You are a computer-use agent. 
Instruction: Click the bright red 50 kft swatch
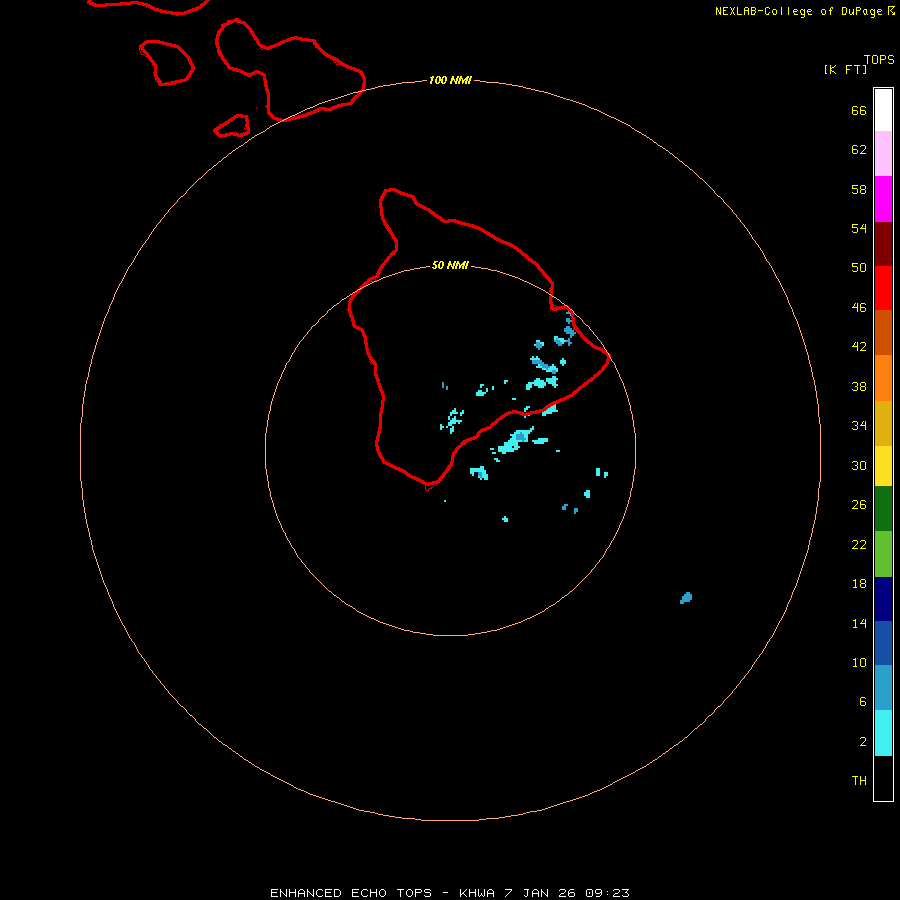[x=883, y=288]
